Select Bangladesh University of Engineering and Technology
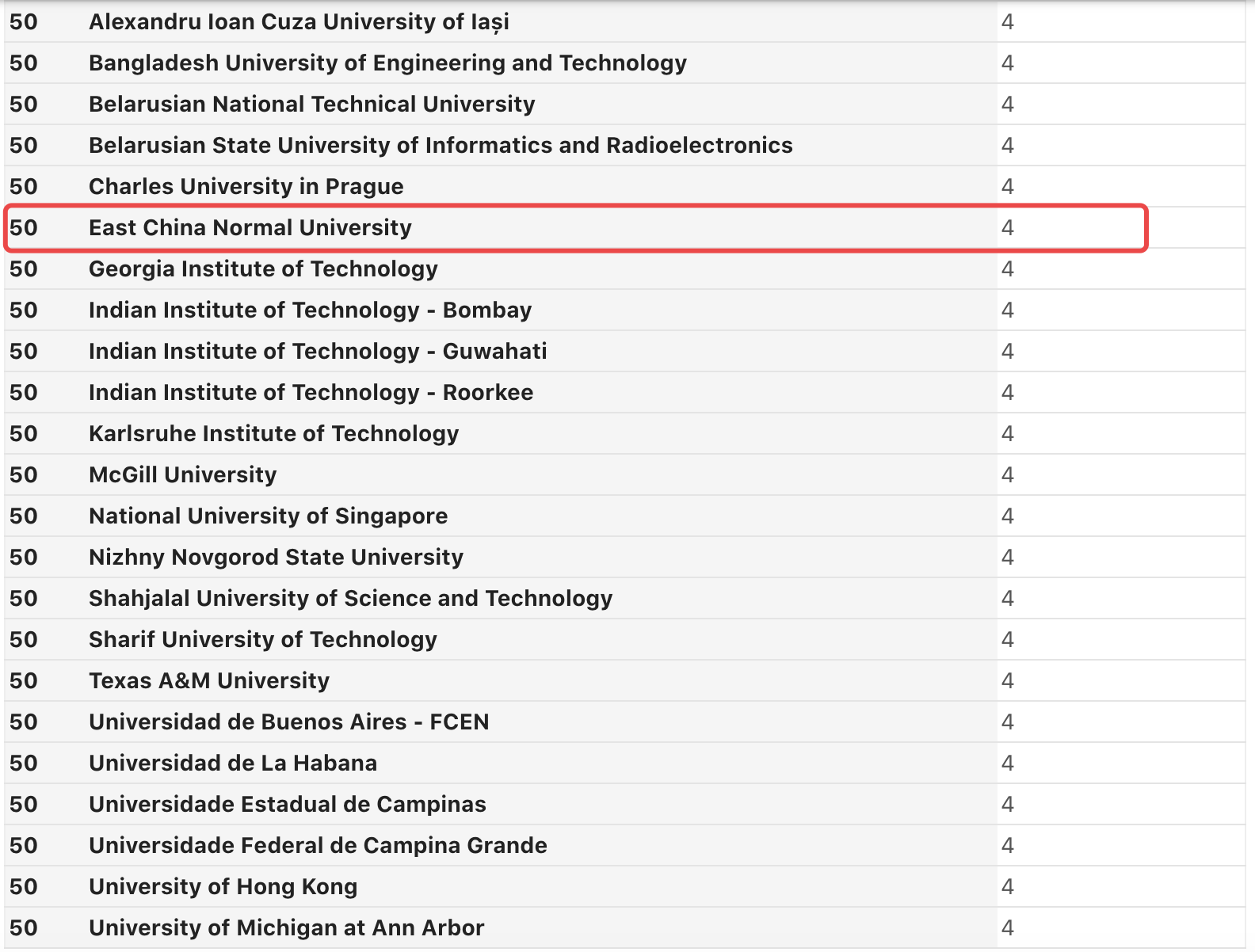The width and height of the screenshot is (1255, 952). pos(387,63)
